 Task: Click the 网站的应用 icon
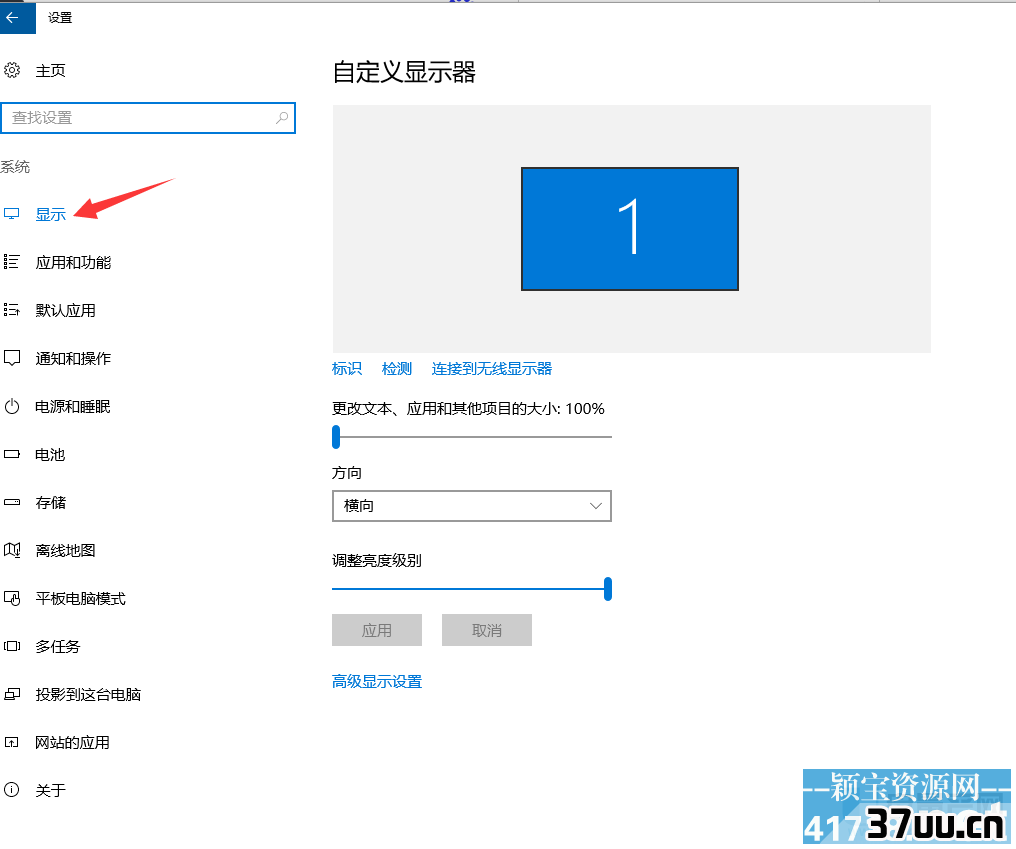tap(12, 742)
